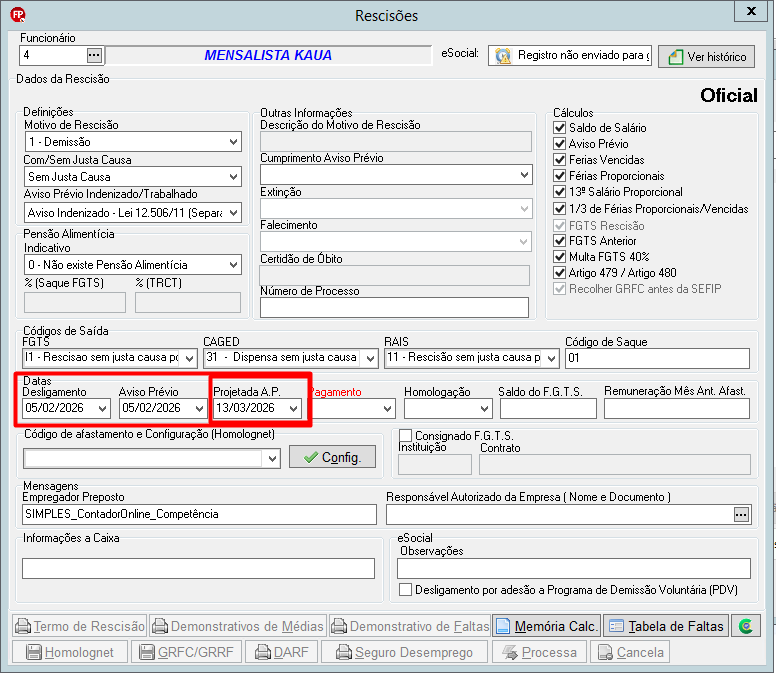
Task: Expand Pensão Alimentícia Indicativo dropdown
Action: point(234,265)
